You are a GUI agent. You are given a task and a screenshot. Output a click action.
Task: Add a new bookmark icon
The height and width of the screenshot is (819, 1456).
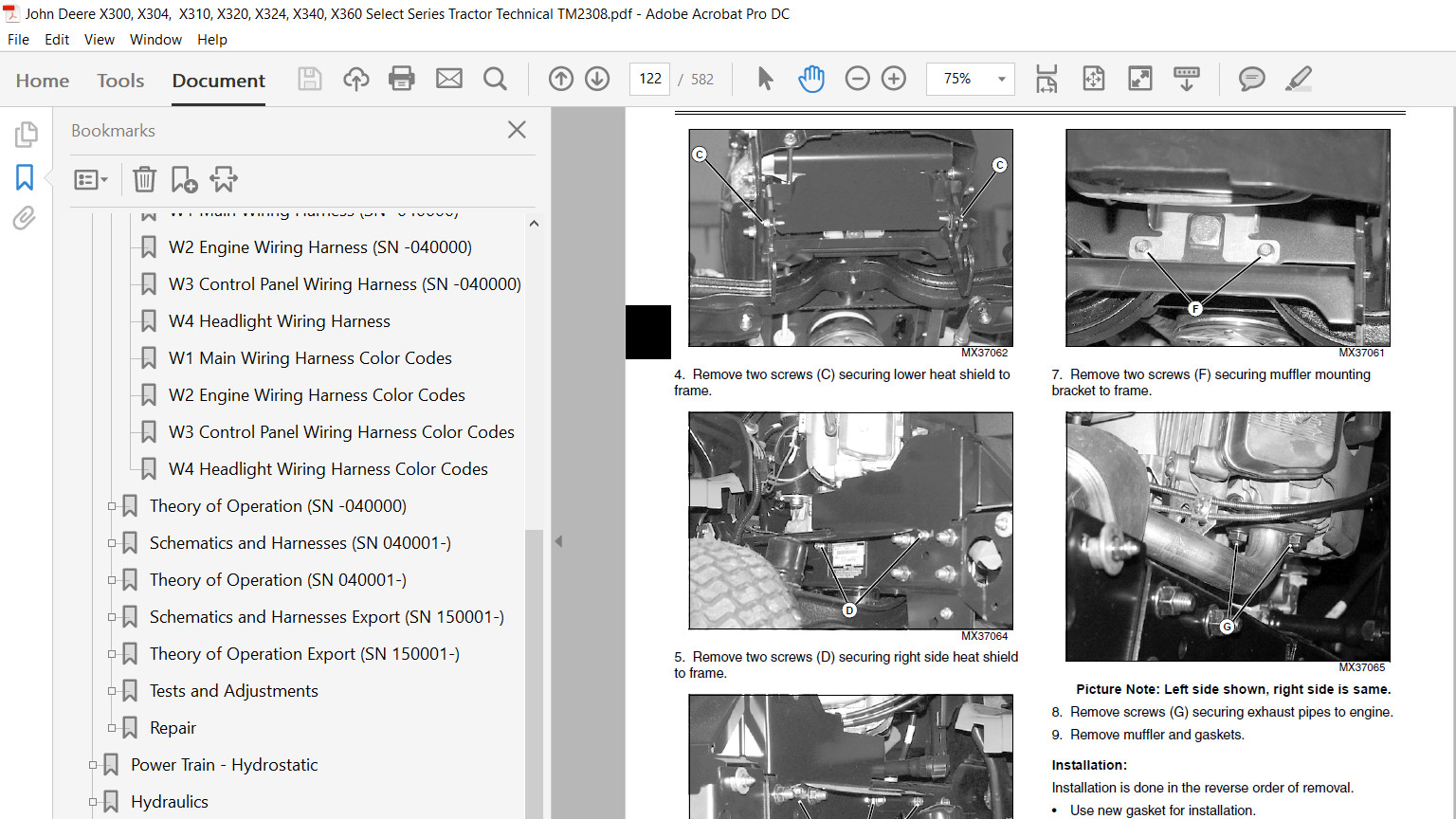click(184, 179)
